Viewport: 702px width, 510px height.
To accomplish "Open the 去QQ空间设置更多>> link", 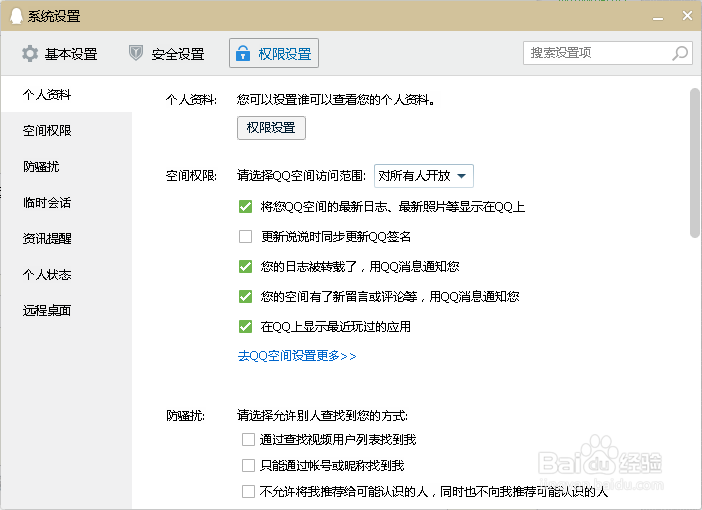I will tap(297, 356).
